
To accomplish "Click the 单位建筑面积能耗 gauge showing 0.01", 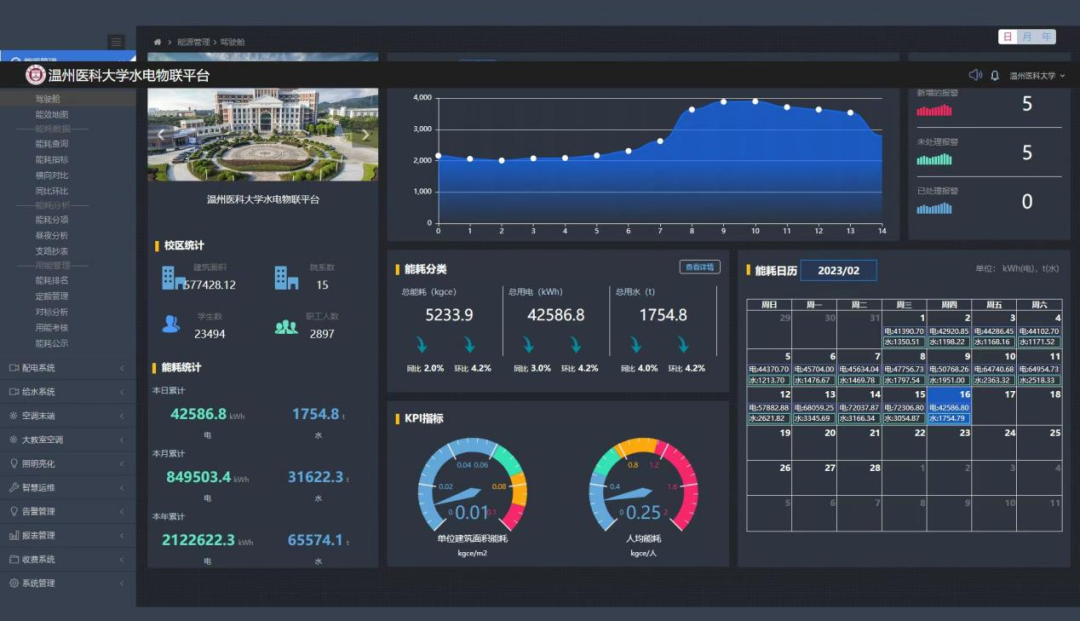I will click(x=472, y=485).
